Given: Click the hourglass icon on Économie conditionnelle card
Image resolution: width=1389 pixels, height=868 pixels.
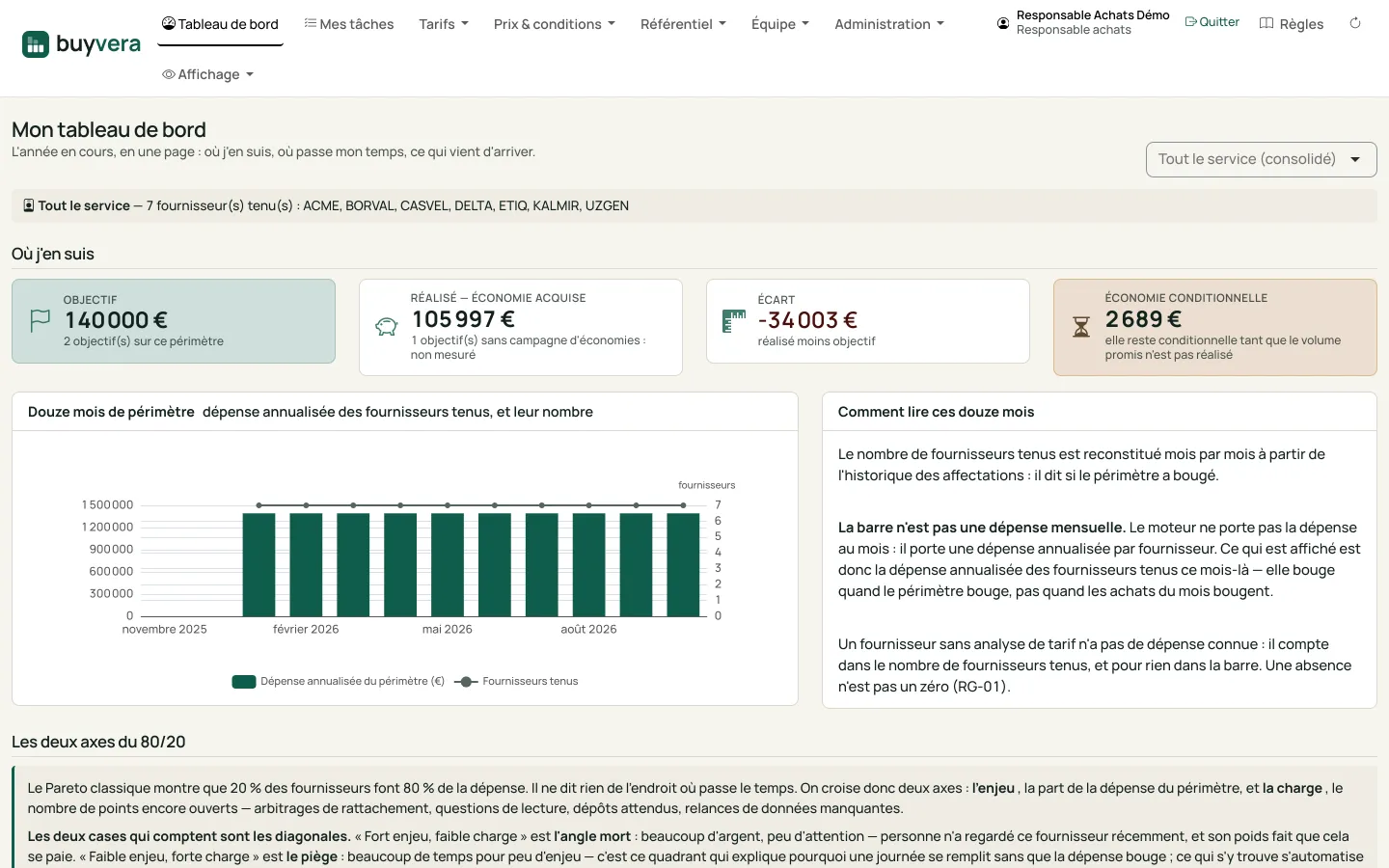Looking at the screenshot, I should point(1081,327).
